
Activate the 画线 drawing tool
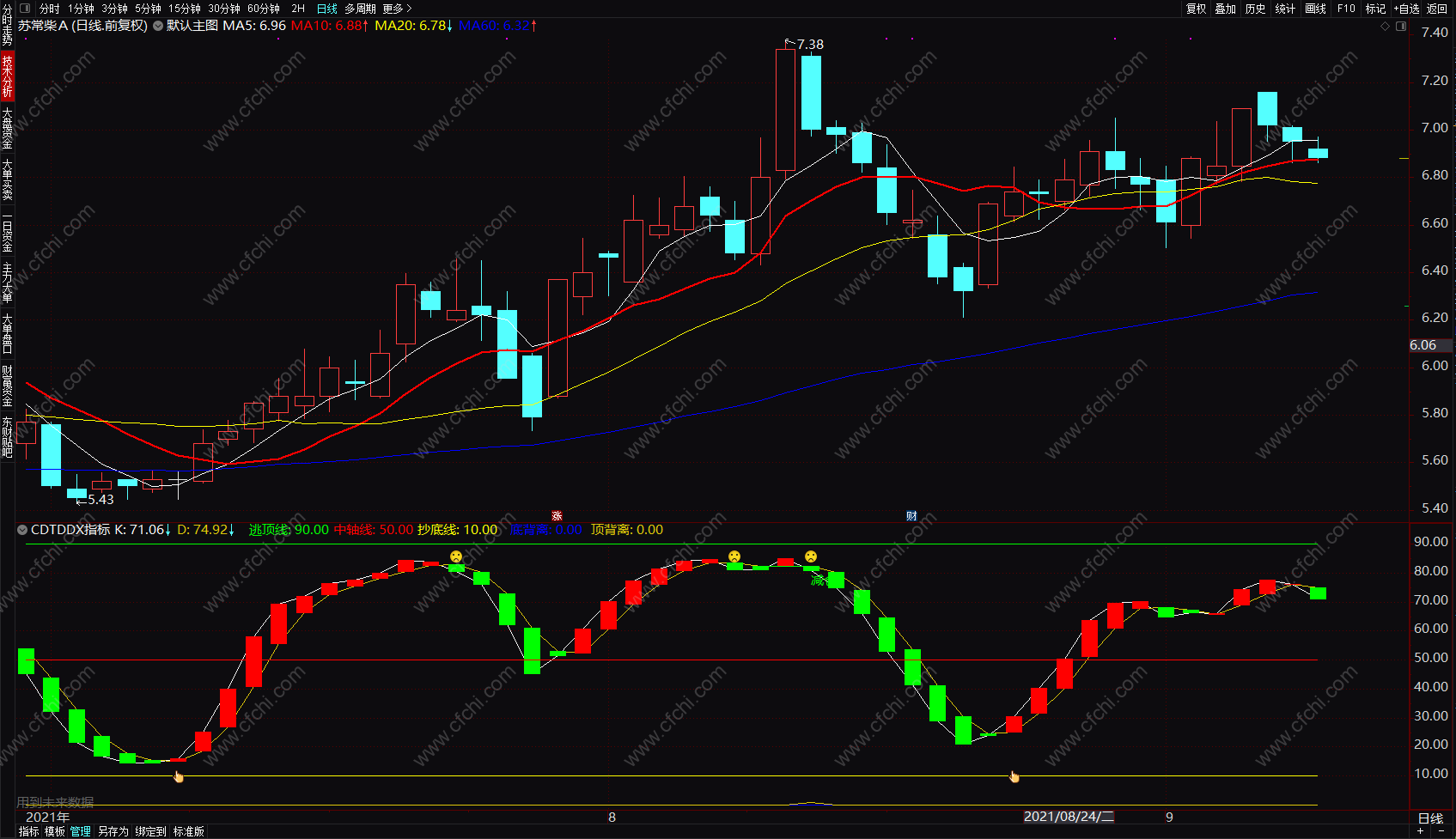(1316, 9)
